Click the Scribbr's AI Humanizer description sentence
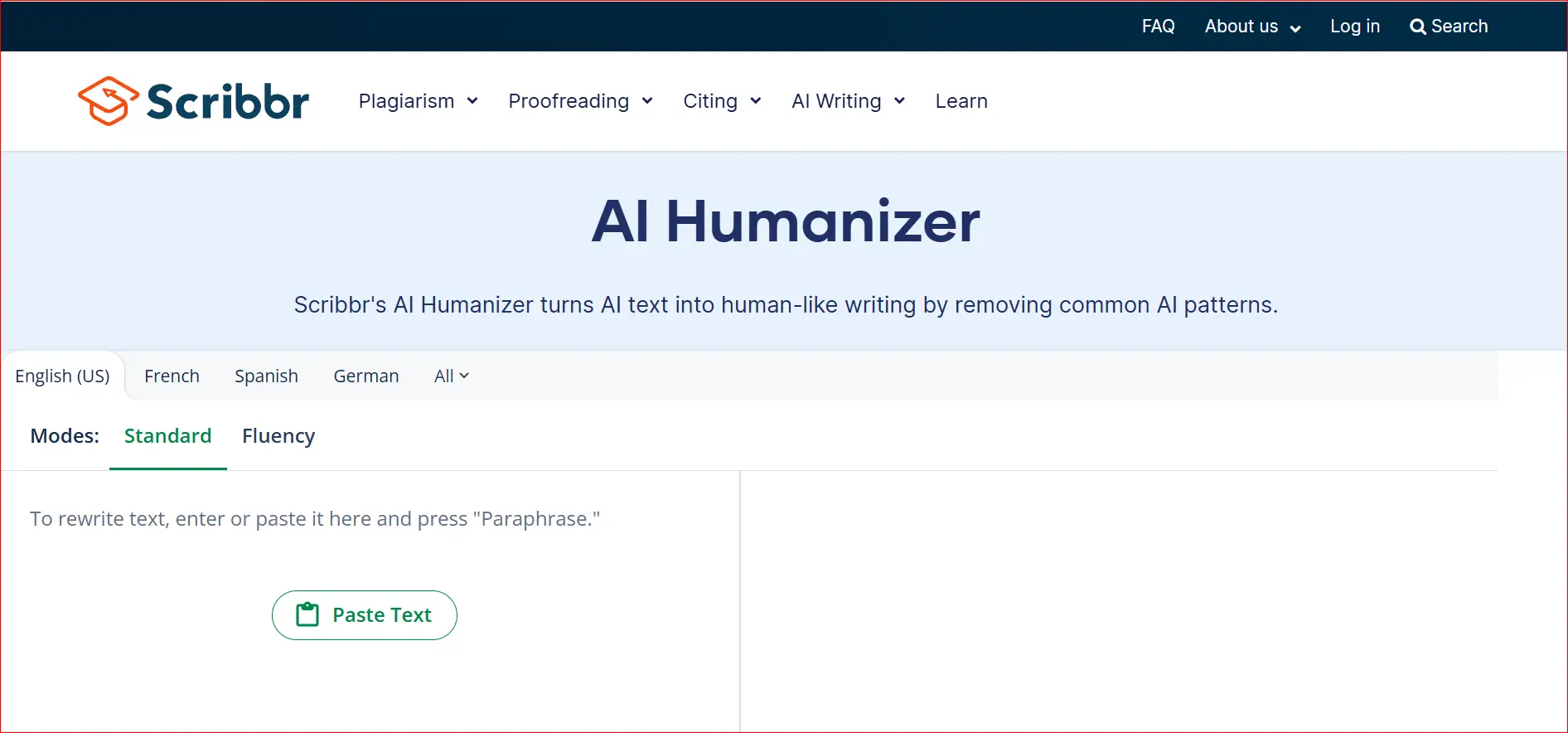Image resolution: width=1568 pixels, height=733 pixels. coord(786,305)
